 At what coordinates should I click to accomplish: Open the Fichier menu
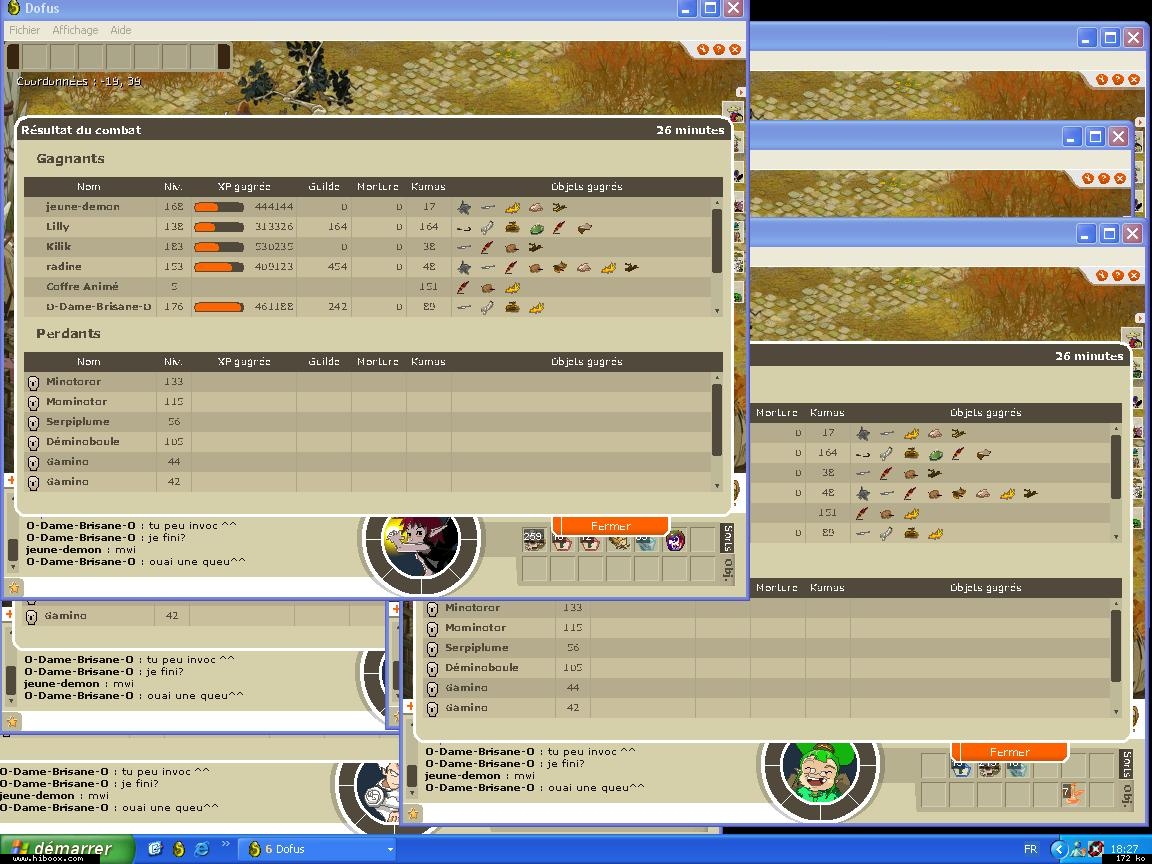click(x=24, y=30)
